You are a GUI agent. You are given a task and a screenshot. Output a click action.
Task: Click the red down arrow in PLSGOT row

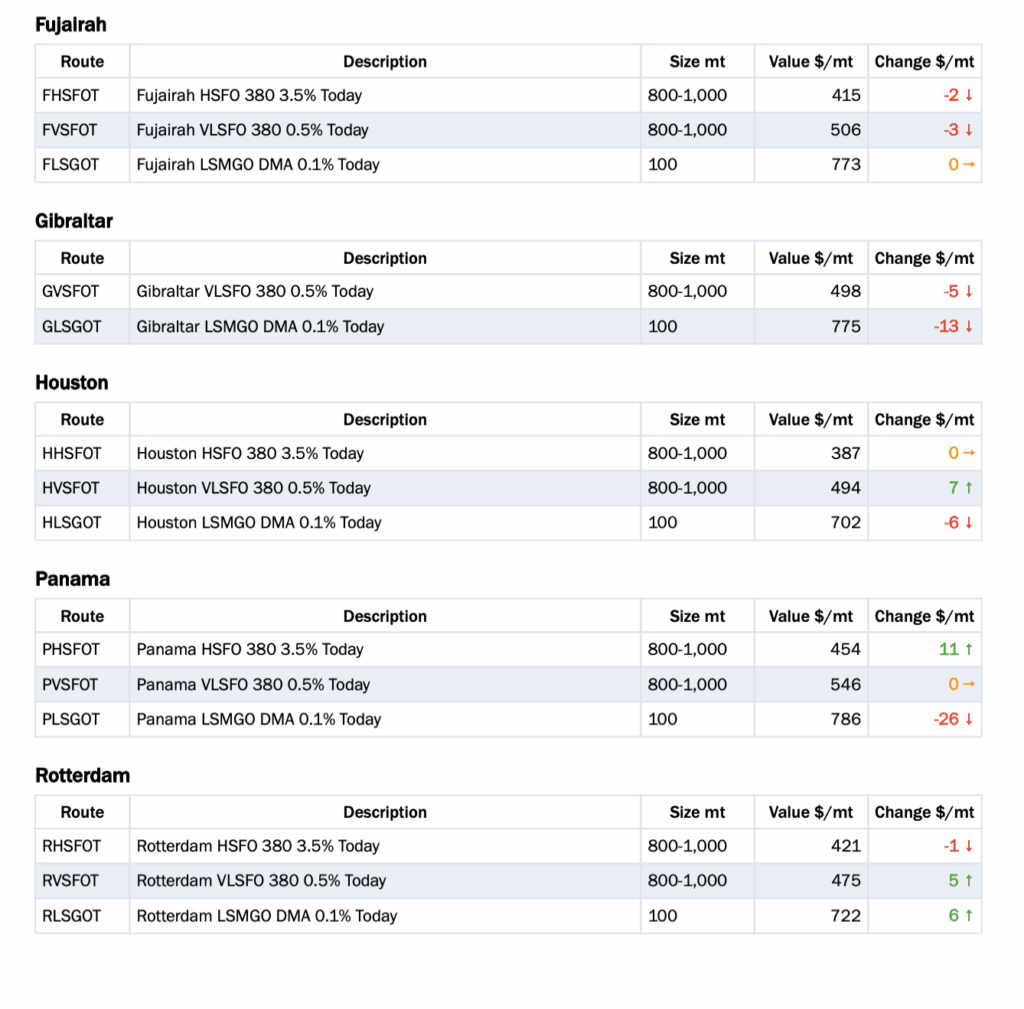click(968, 719)
